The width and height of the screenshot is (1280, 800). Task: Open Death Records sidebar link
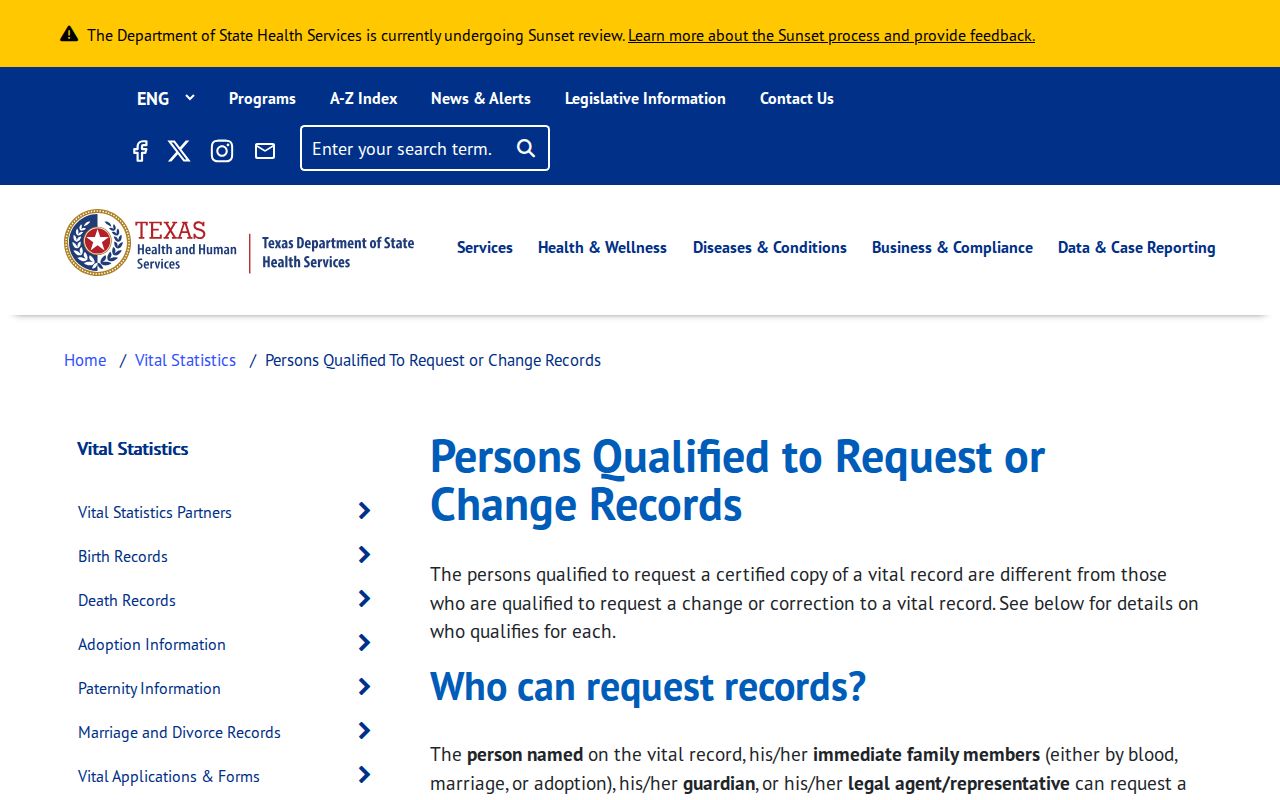tap(127, 600)
